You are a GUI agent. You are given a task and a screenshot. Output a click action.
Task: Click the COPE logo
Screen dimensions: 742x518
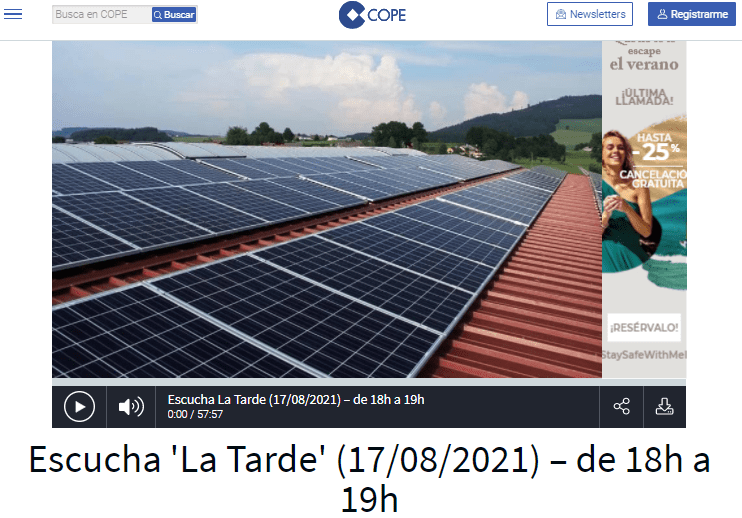(x=372, y=14)
